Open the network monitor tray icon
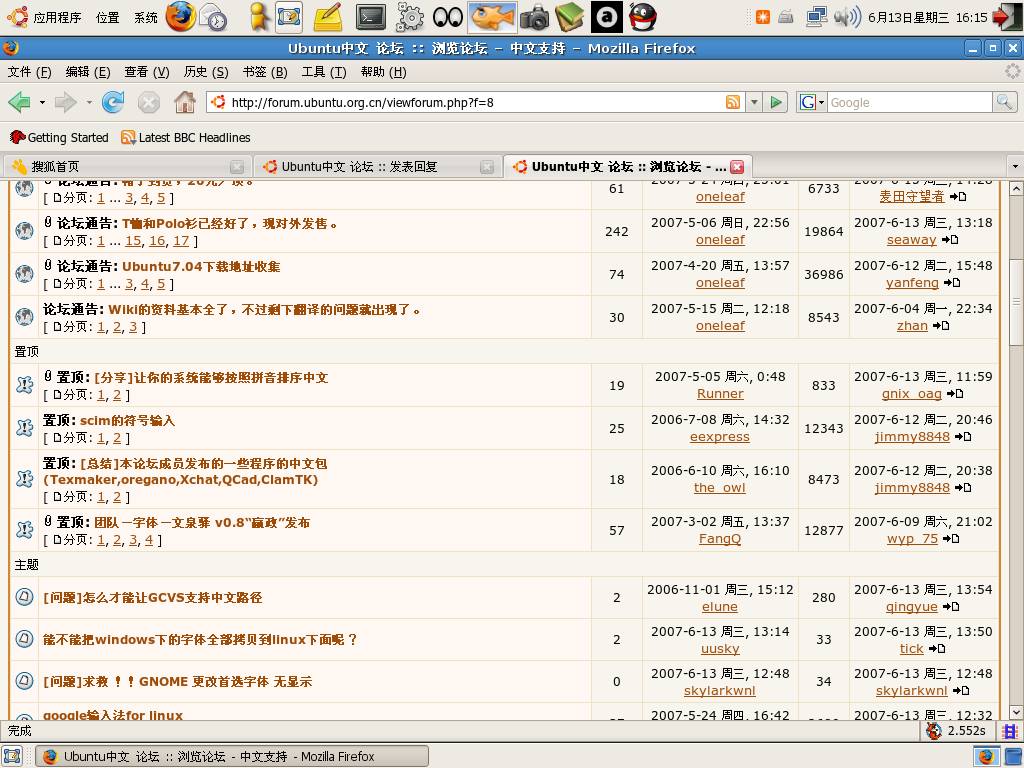This screenshot has height=768, width=1024. pos(816,17)
